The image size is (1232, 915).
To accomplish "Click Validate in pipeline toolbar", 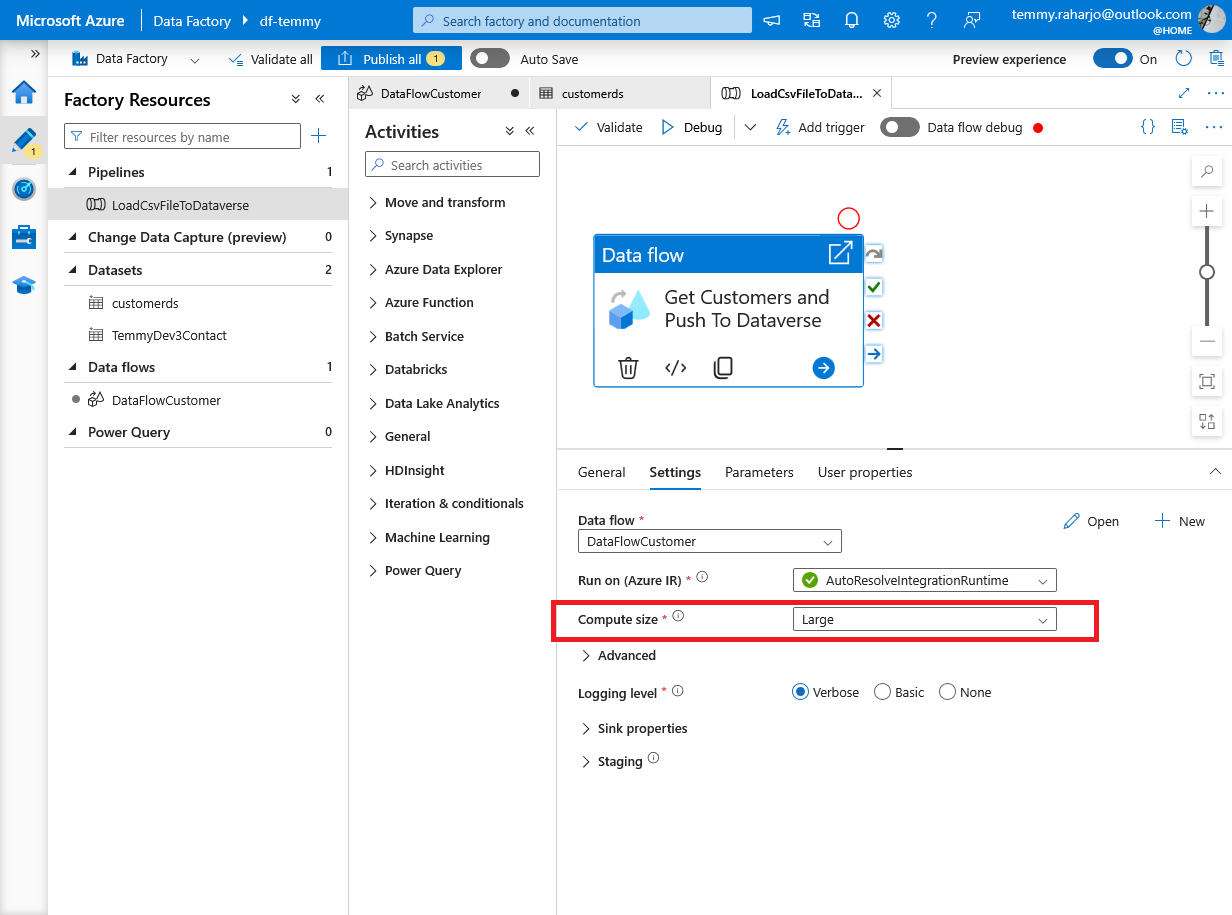I will pyautogui.click(x=608, y=127).
